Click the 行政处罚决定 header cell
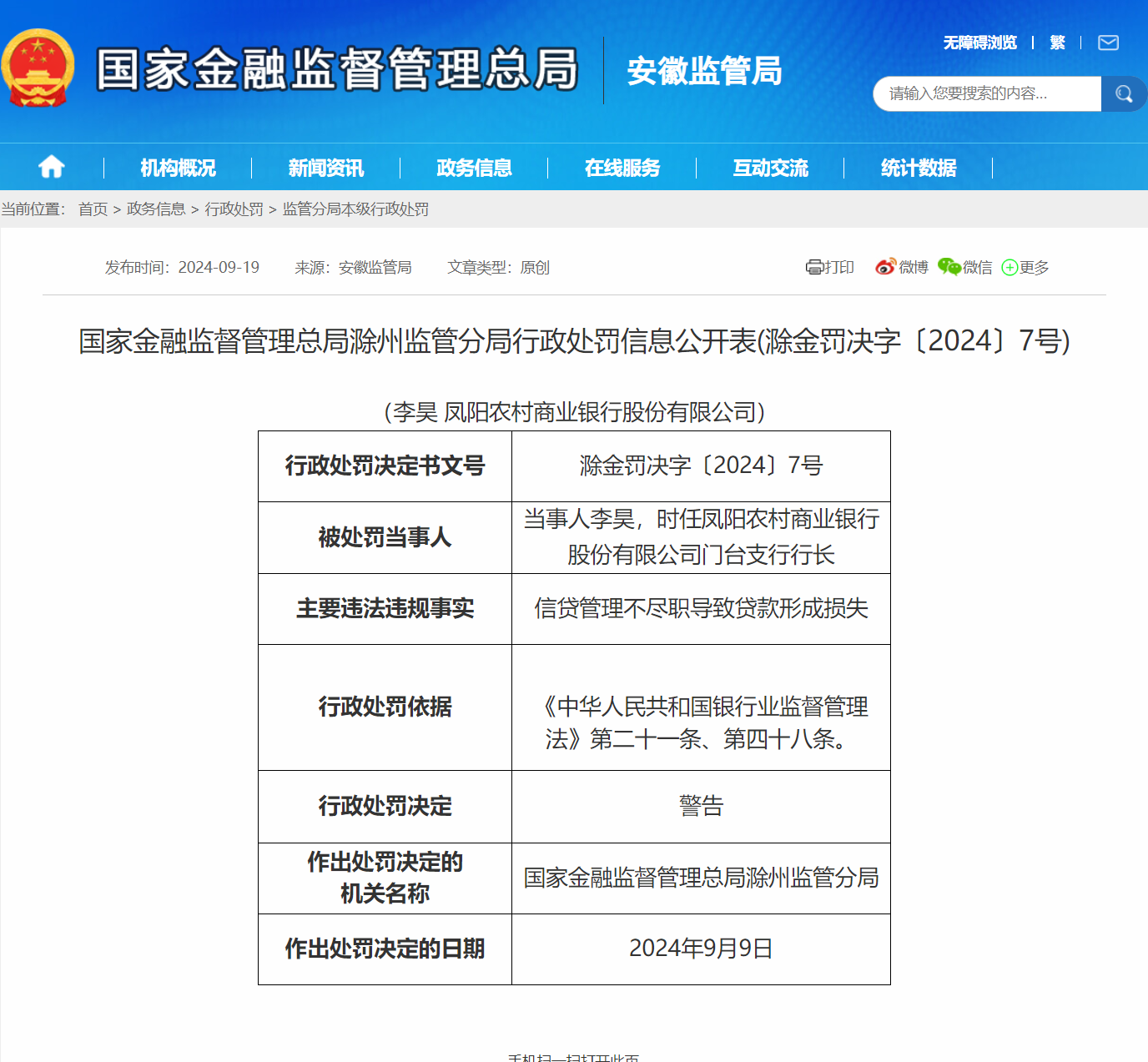The image size is (1148, 1062). [x=385, y=807]
